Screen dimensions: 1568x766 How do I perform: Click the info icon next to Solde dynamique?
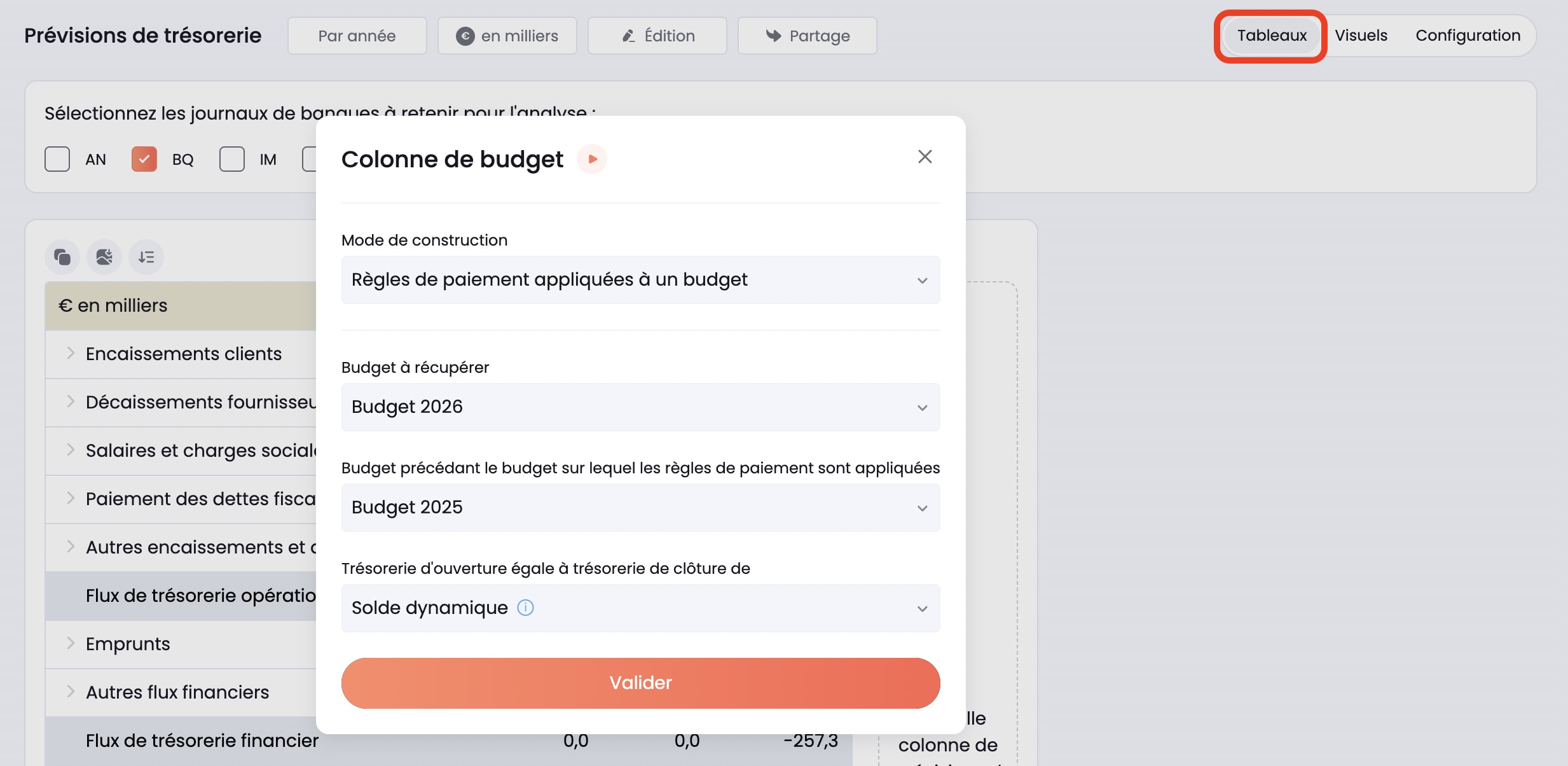[525, 608]
